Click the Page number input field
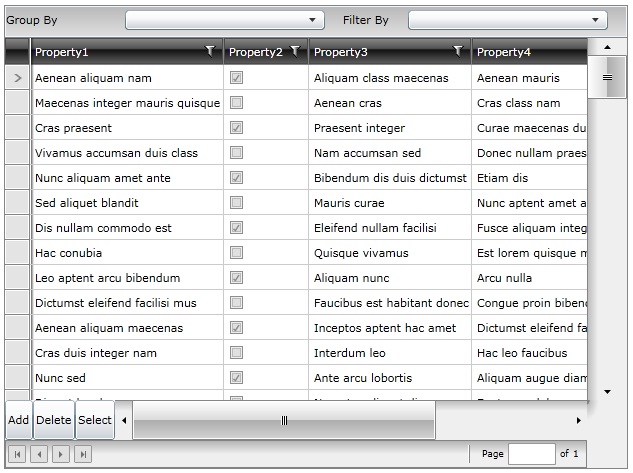Image resolution: width=633 pixels, height=473 pixels. tap(532, 454)
